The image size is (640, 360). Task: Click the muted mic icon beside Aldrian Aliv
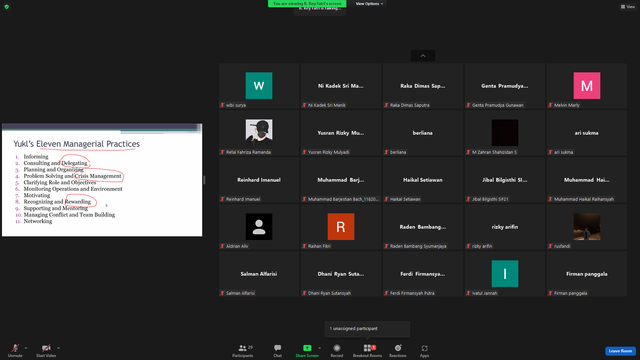coord(222,246)
